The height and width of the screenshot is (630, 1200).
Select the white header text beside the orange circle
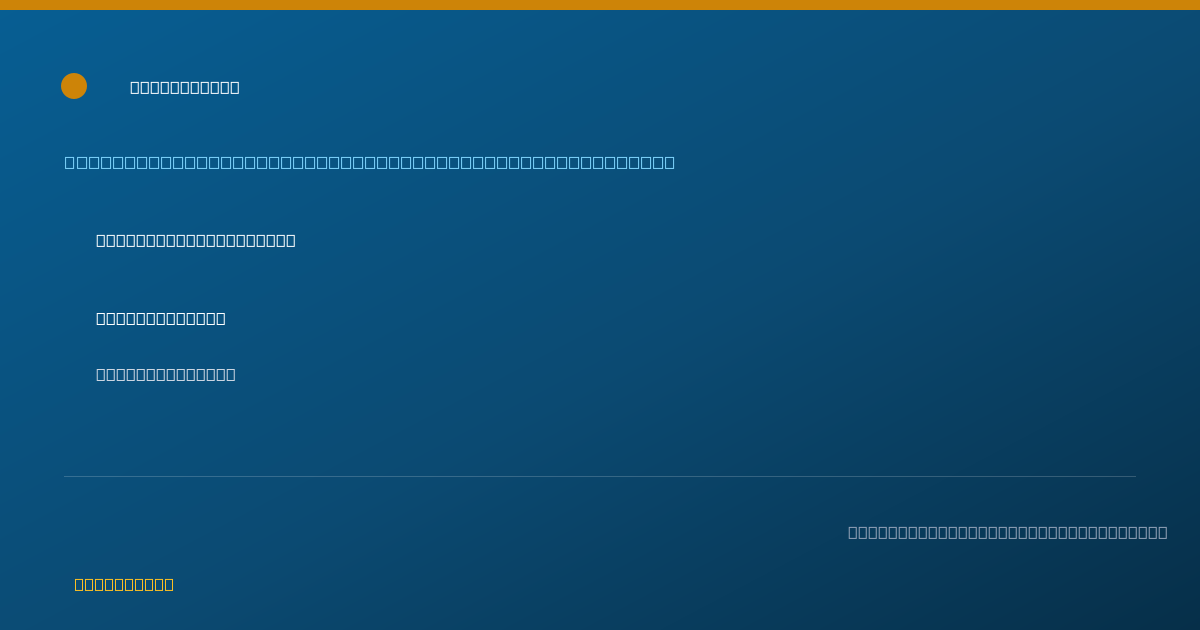185,87
